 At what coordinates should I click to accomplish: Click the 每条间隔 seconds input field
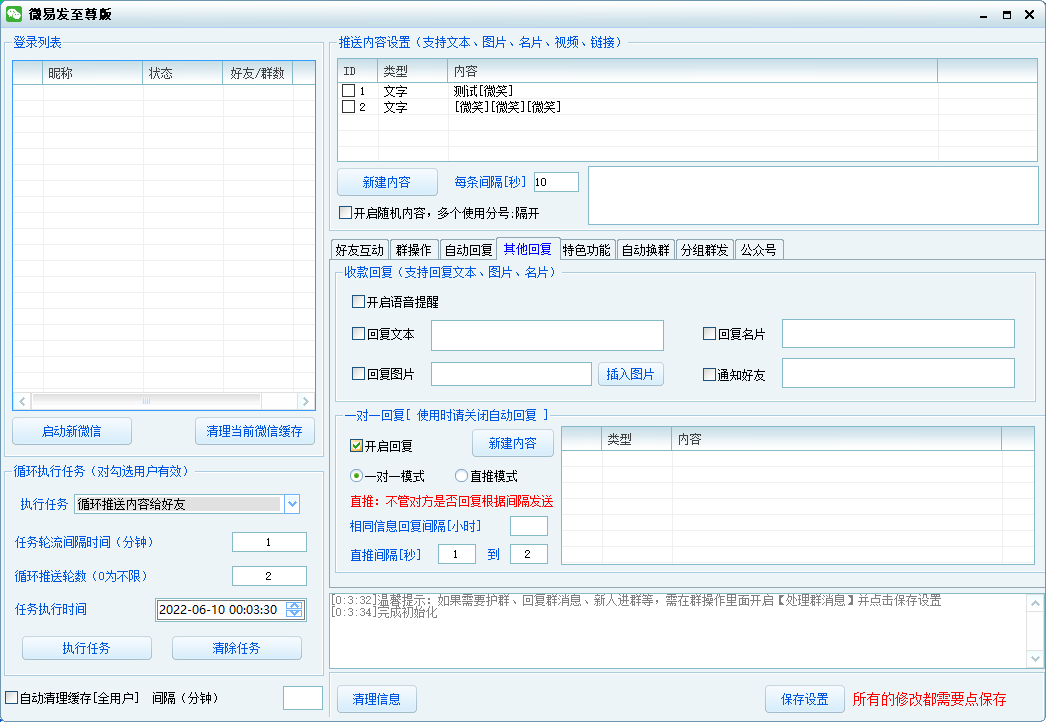(x=556, y=182)
